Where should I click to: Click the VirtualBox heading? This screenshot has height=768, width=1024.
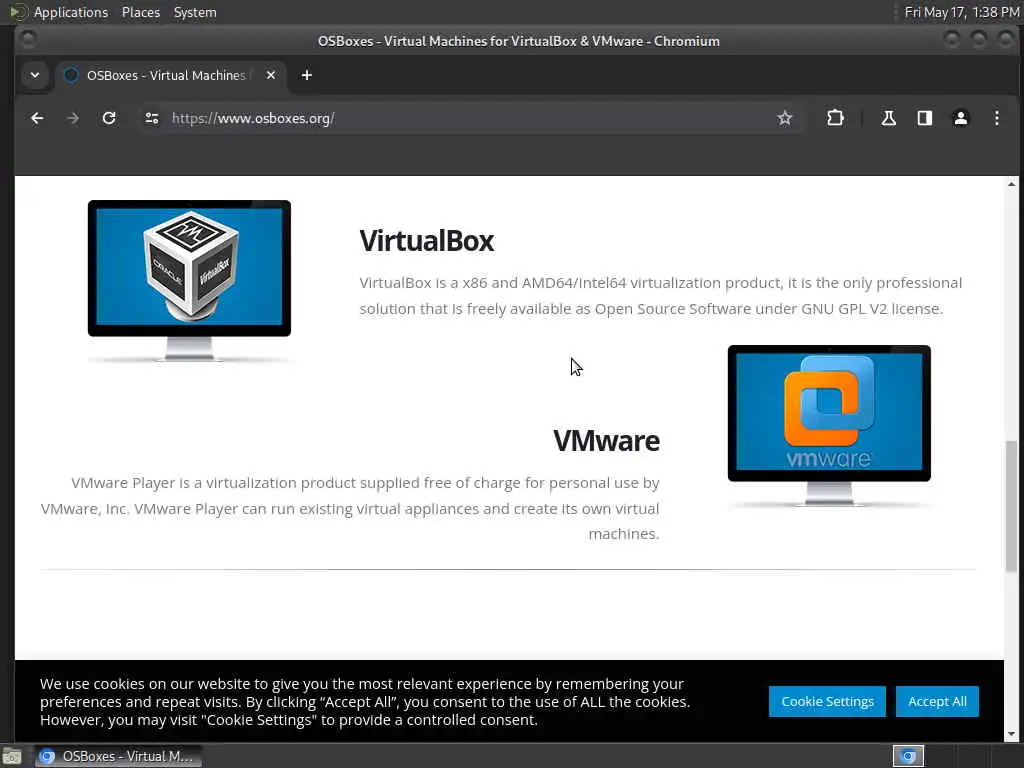(426, 241)
